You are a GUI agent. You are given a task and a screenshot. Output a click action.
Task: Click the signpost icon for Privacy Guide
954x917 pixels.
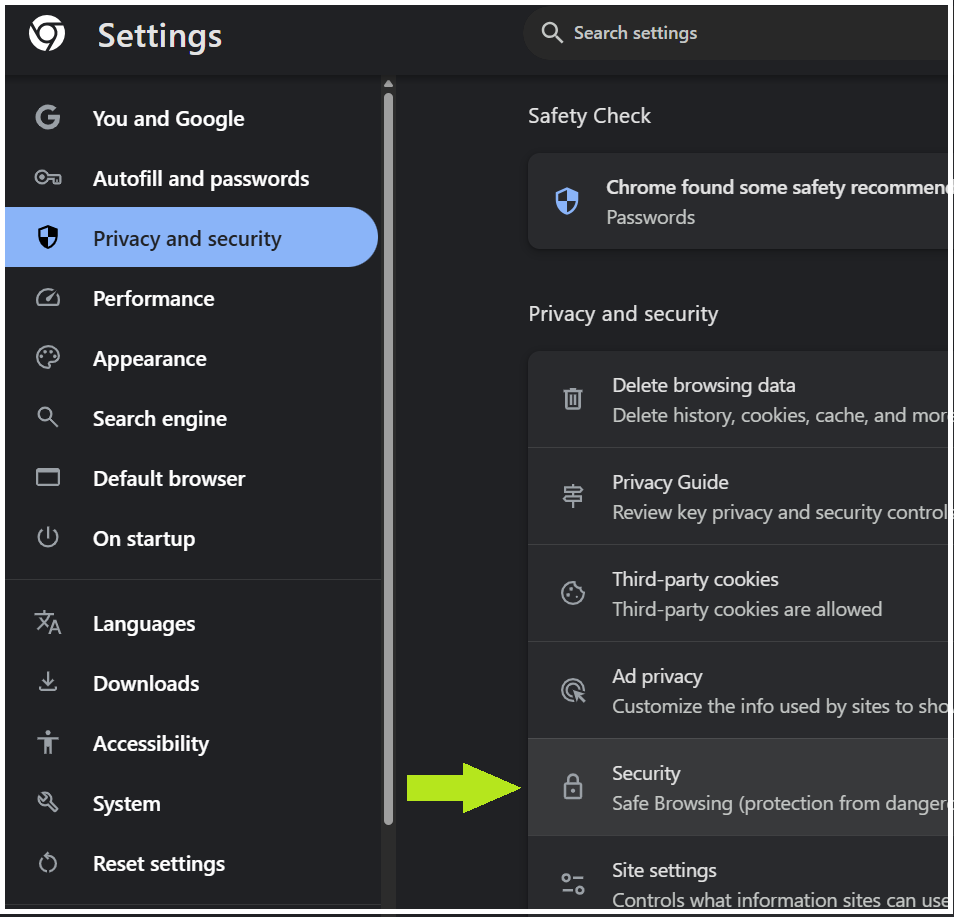click(573, 496)
